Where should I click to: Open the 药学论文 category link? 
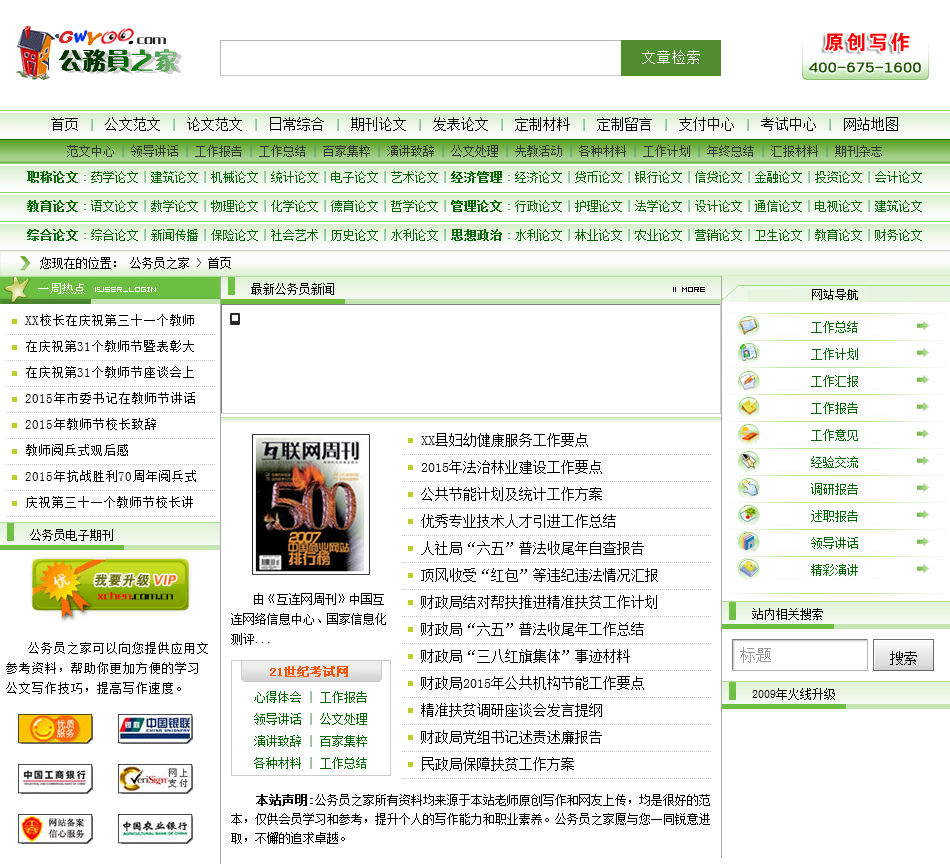click(115, 178)
